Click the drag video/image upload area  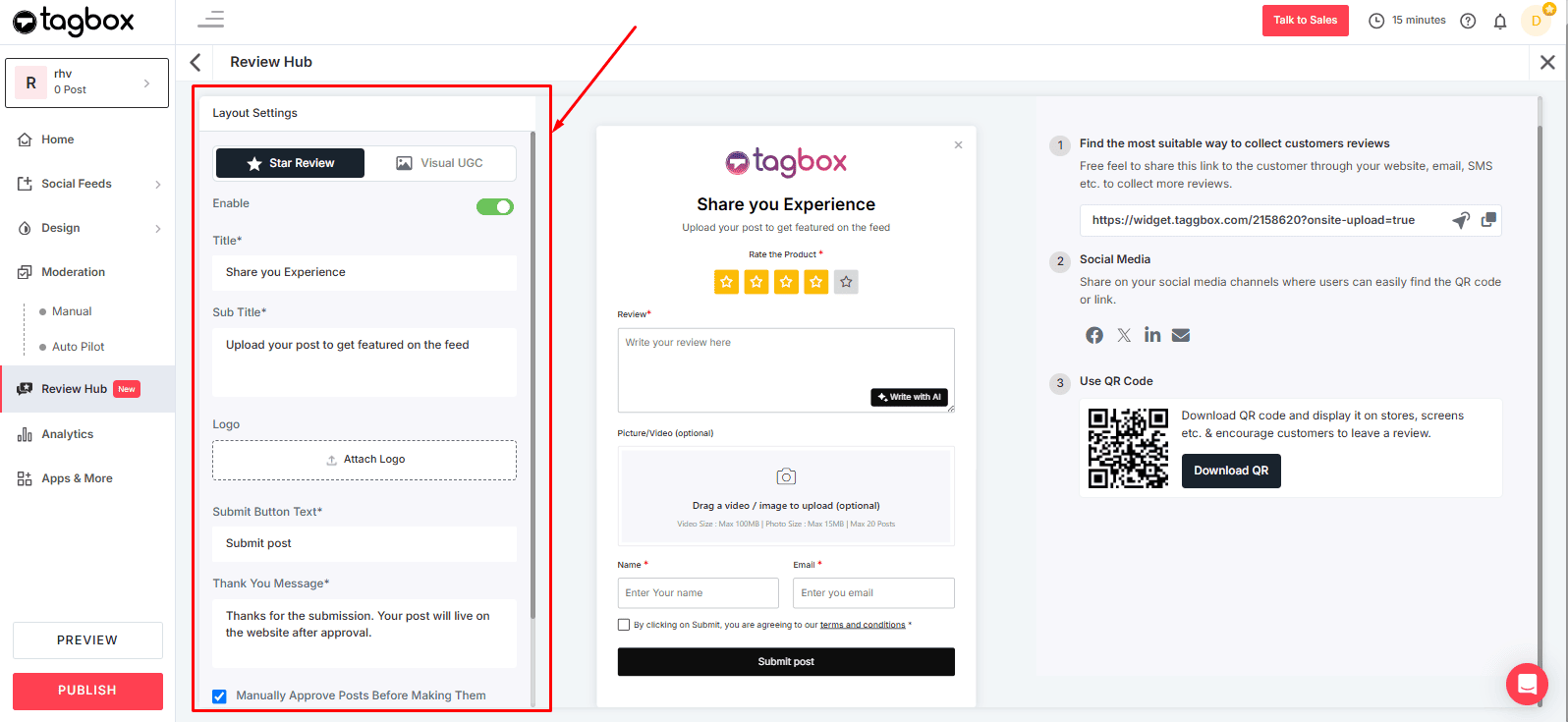(x=786, y=496)
